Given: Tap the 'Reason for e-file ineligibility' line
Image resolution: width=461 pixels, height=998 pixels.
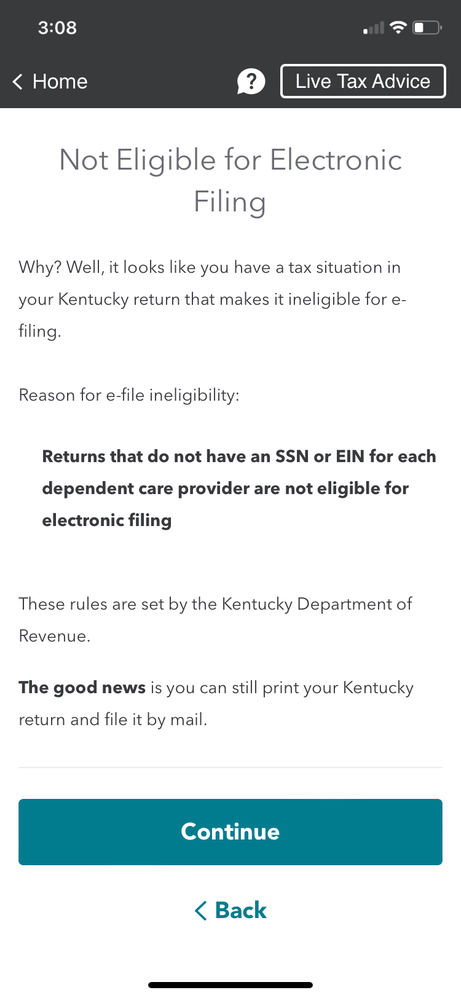Looking at the screenshot, I should [129, 395].
